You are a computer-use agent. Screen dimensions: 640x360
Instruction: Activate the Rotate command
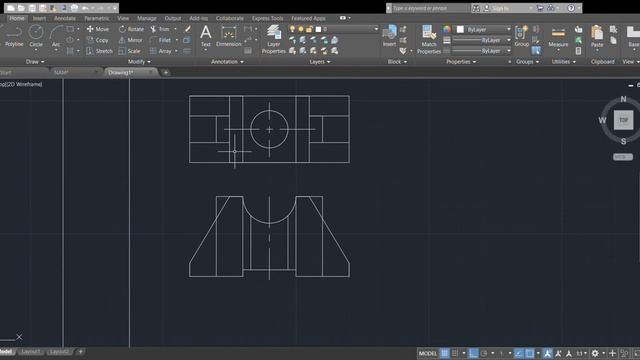pos(131,29)
